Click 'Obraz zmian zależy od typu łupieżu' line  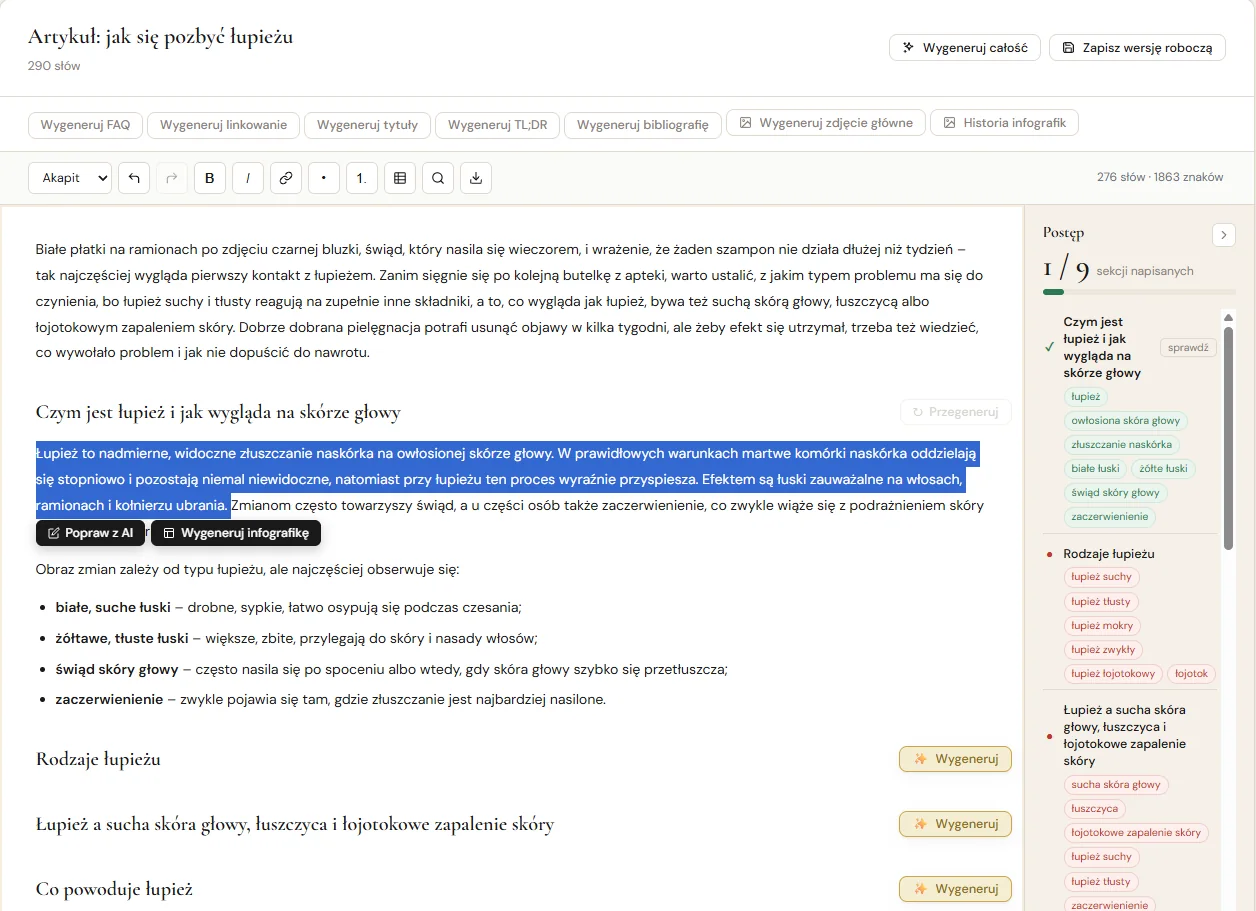coord(247,570)
